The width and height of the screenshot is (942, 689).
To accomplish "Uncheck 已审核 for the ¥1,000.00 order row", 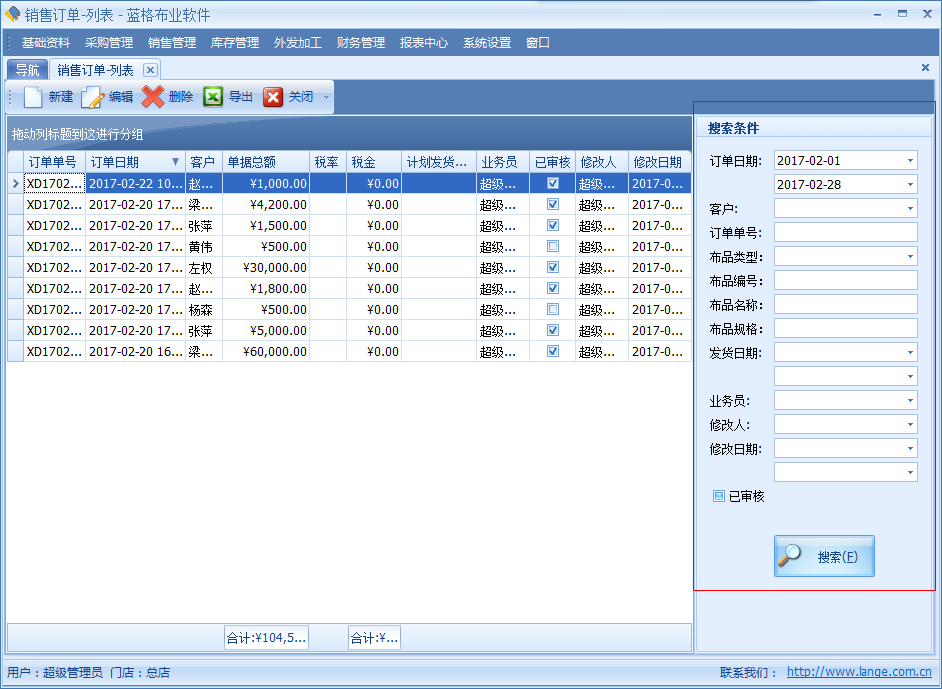I will pyautogui.click(x=553, y=183).
